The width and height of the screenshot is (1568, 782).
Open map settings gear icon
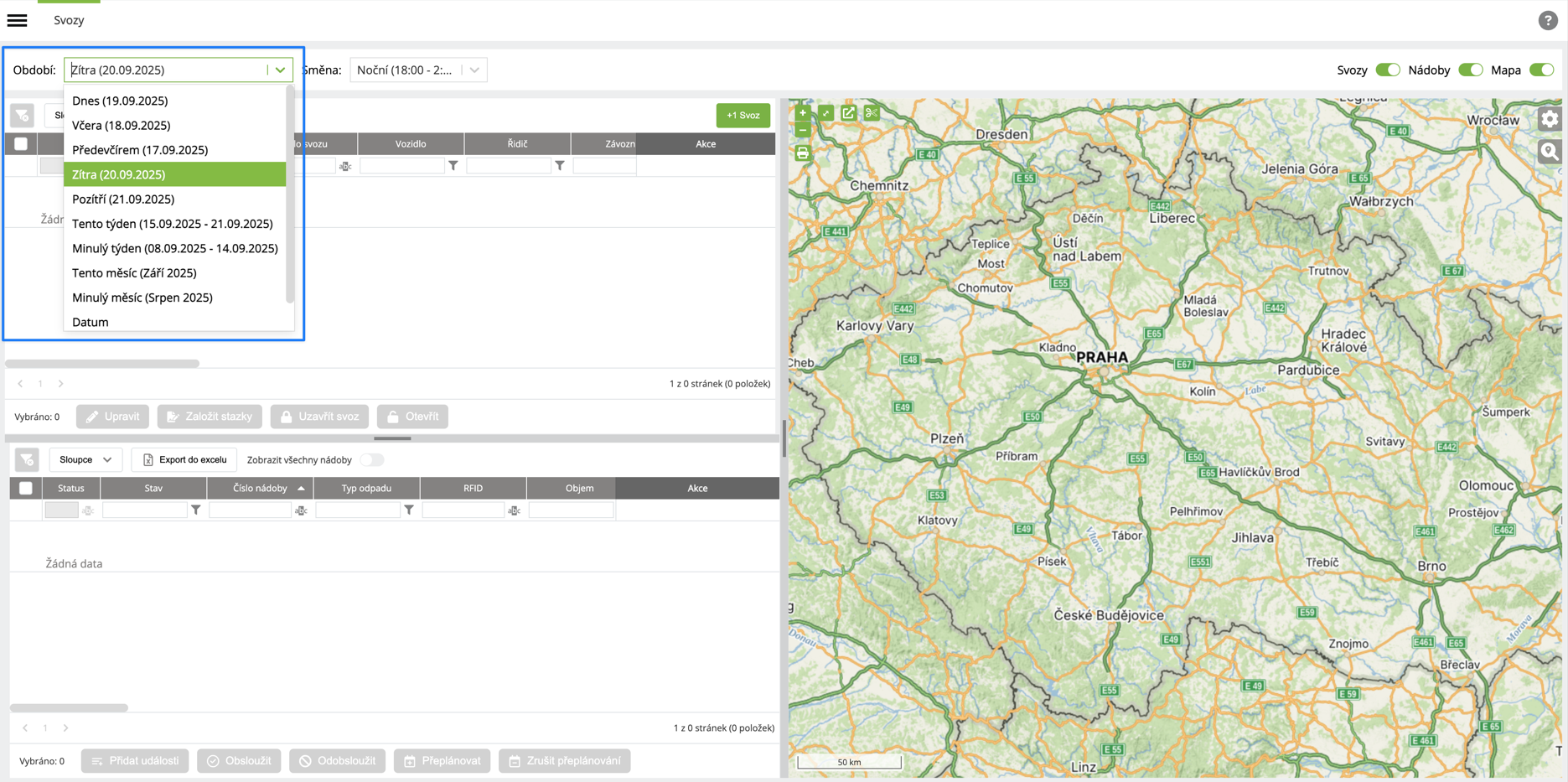pyautogui.click(x=1549, y=119)
